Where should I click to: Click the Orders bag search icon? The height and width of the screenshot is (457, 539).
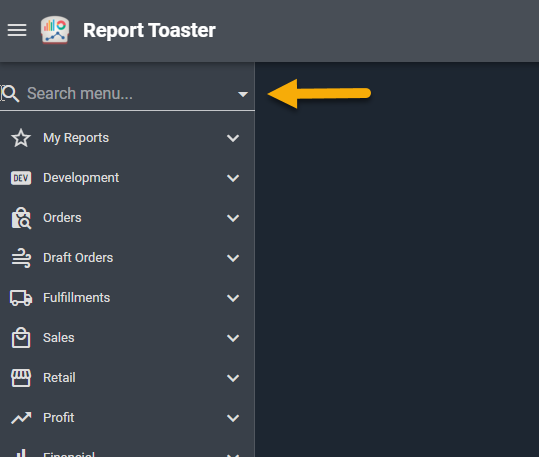pyautogui.click(x=21, y=218)
